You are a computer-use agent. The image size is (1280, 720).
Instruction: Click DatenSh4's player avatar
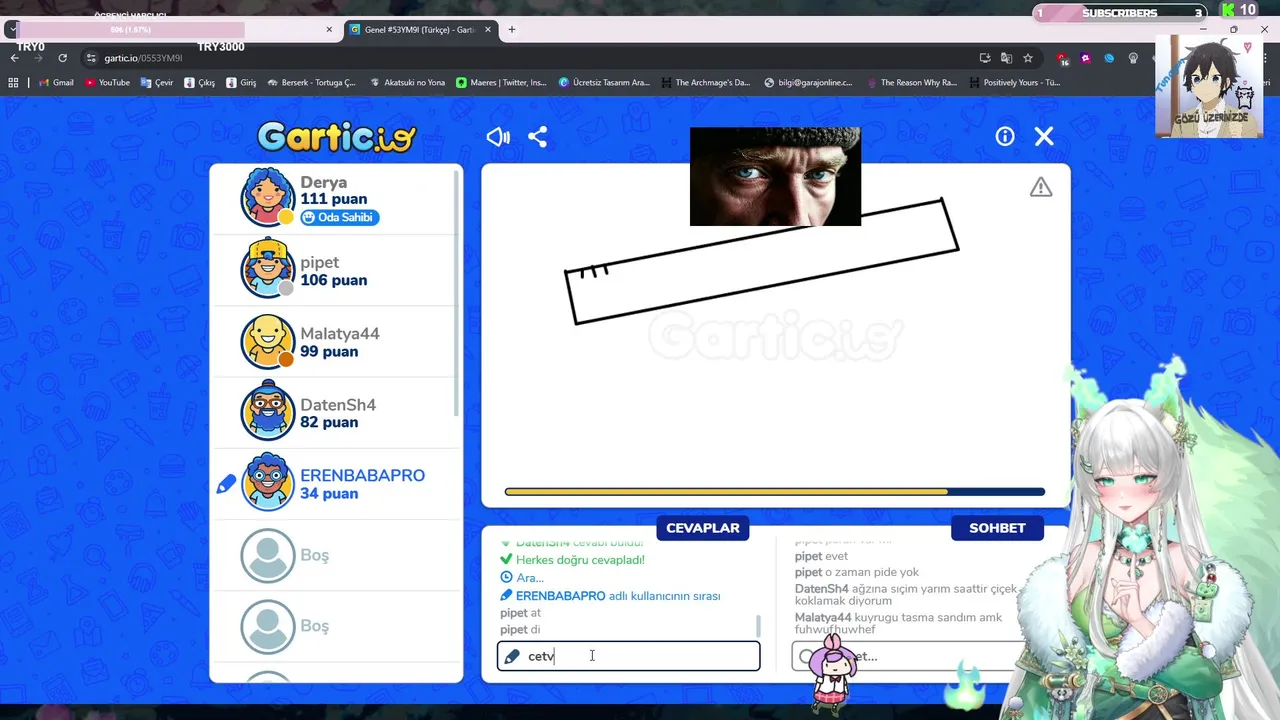tap(267, 412)
